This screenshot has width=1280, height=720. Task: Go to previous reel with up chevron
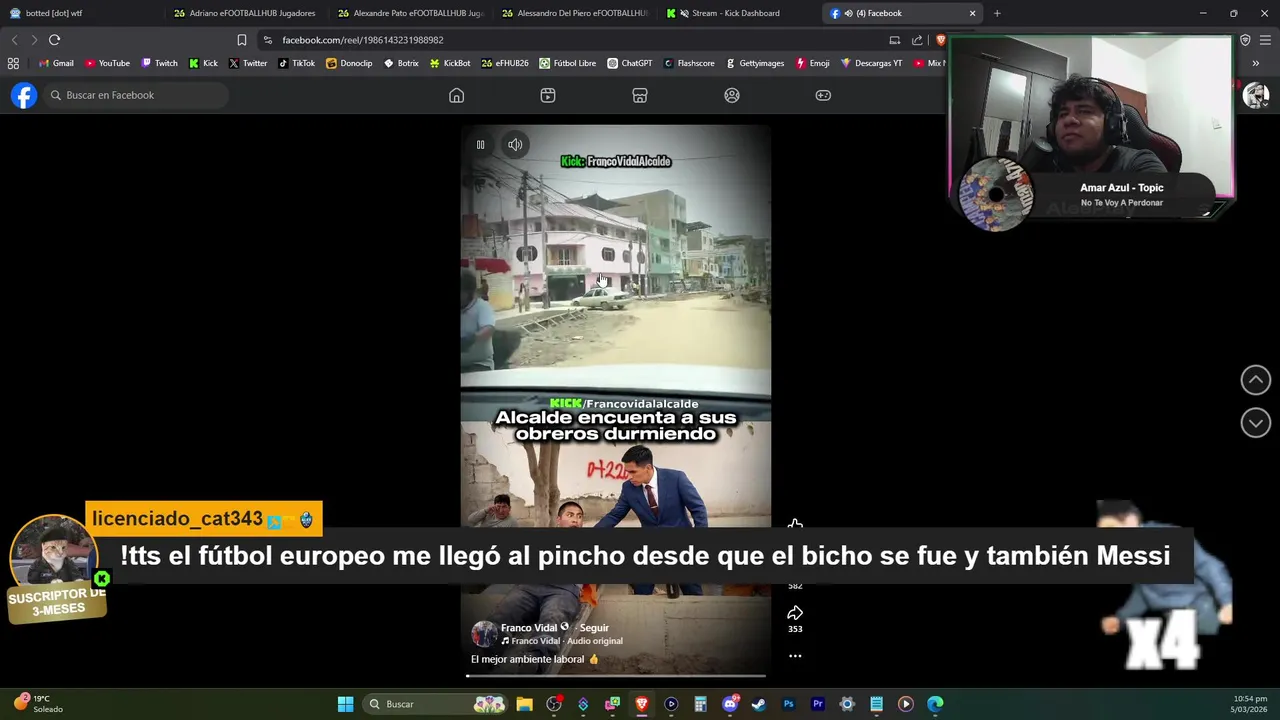(x=1256, y=380)
